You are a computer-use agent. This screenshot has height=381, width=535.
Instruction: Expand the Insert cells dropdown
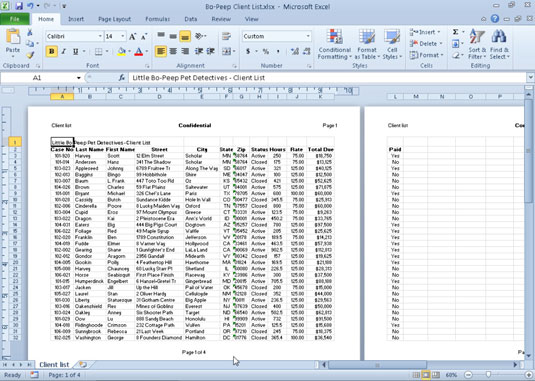tap(439, 32)
